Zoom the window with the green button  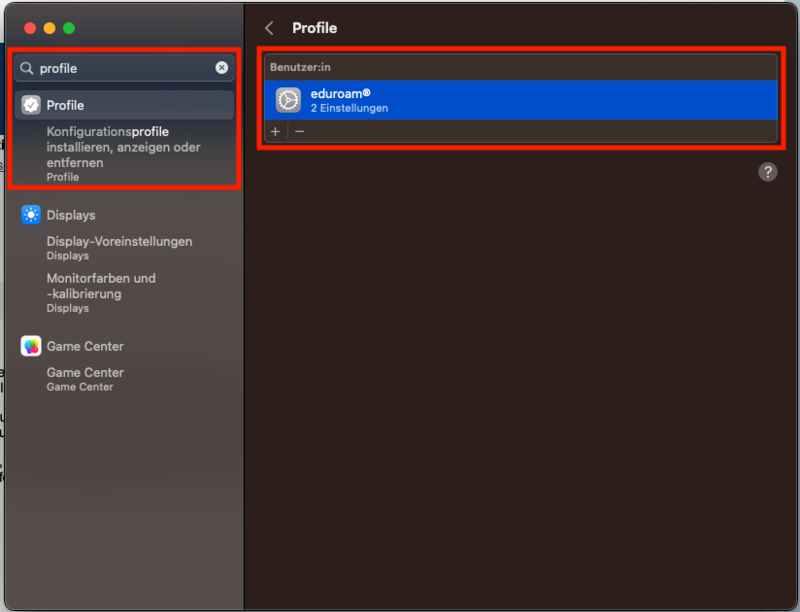click(x=69, y=28)
